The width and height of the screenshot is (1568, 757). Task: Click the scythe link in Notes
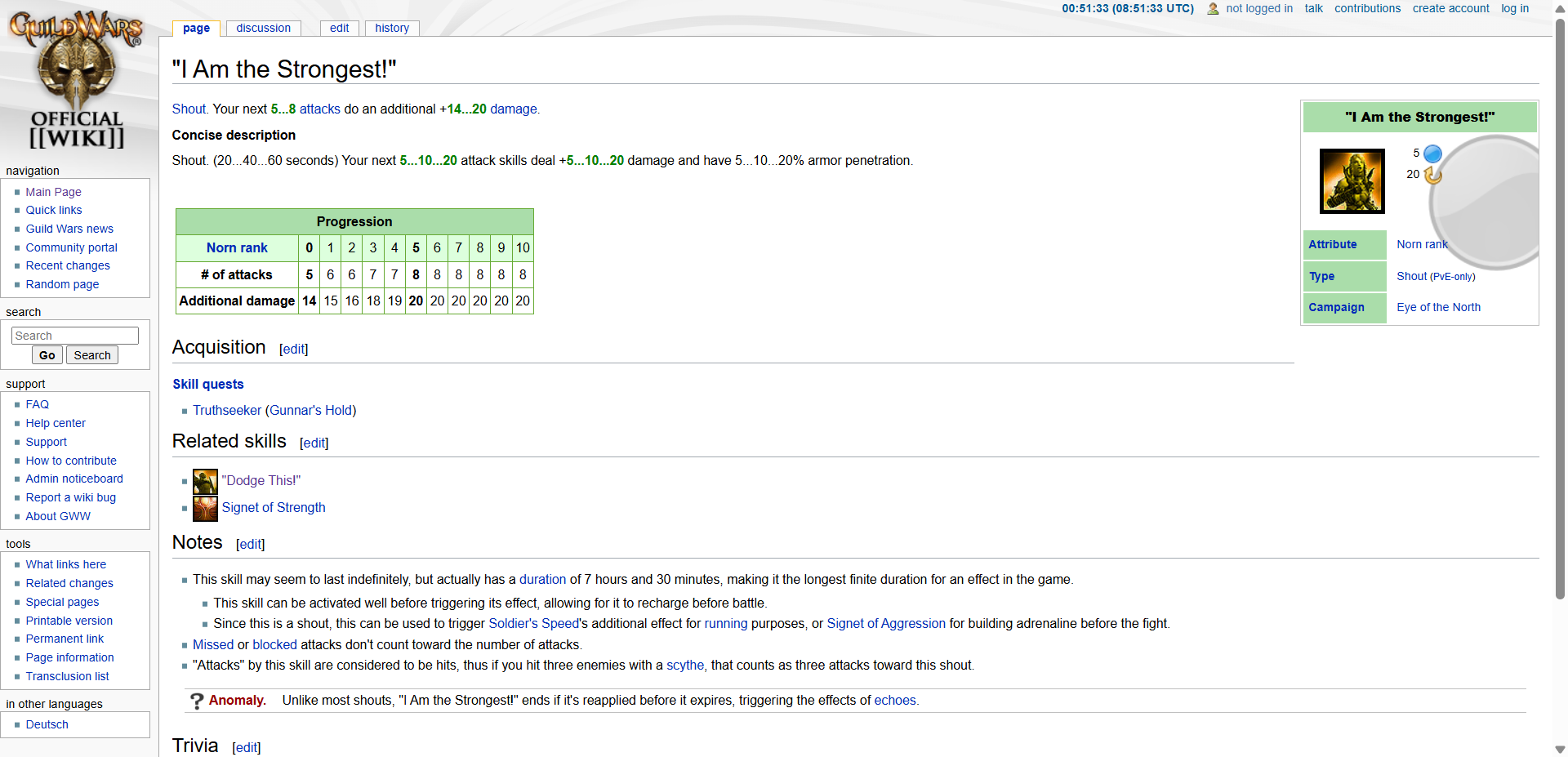point(684,665)
